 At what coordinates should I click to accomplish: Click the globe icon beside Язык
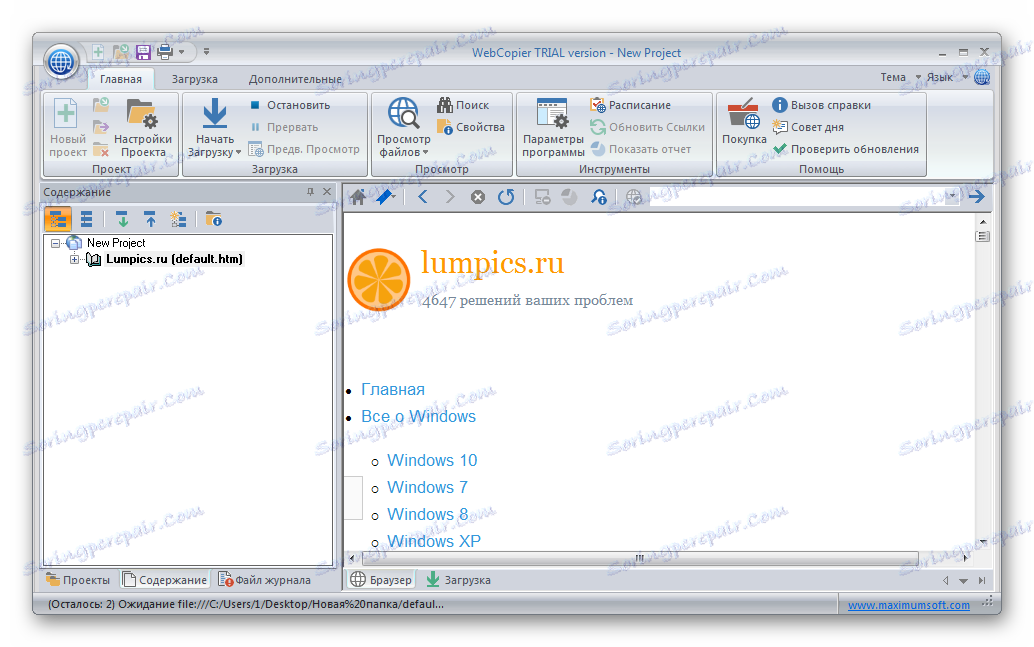coord(982,77)
